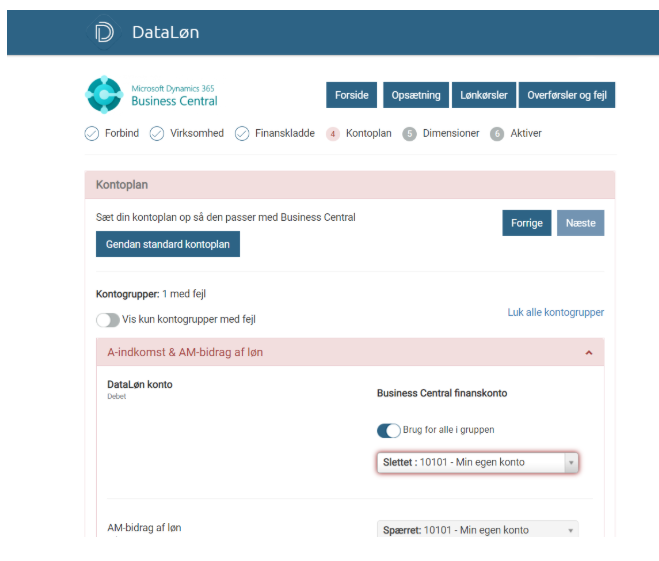Click the Finanskladde step checkmark icon

[242, 134]
